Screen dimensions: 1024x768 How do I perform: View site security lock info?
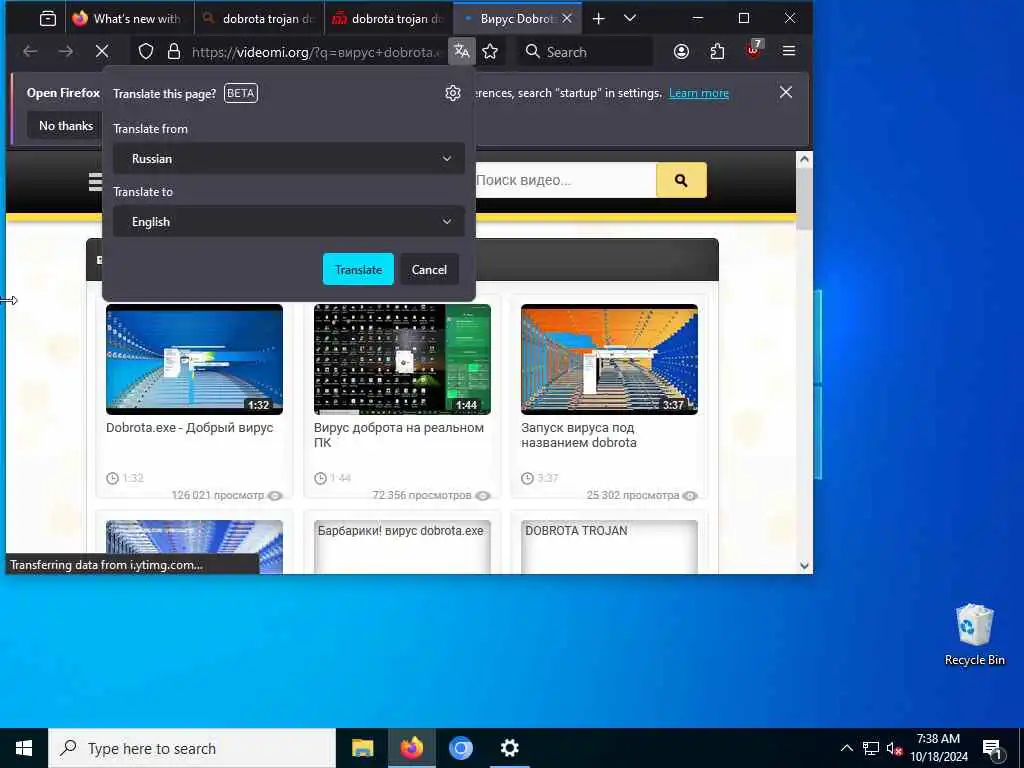(x=174, y=52)
